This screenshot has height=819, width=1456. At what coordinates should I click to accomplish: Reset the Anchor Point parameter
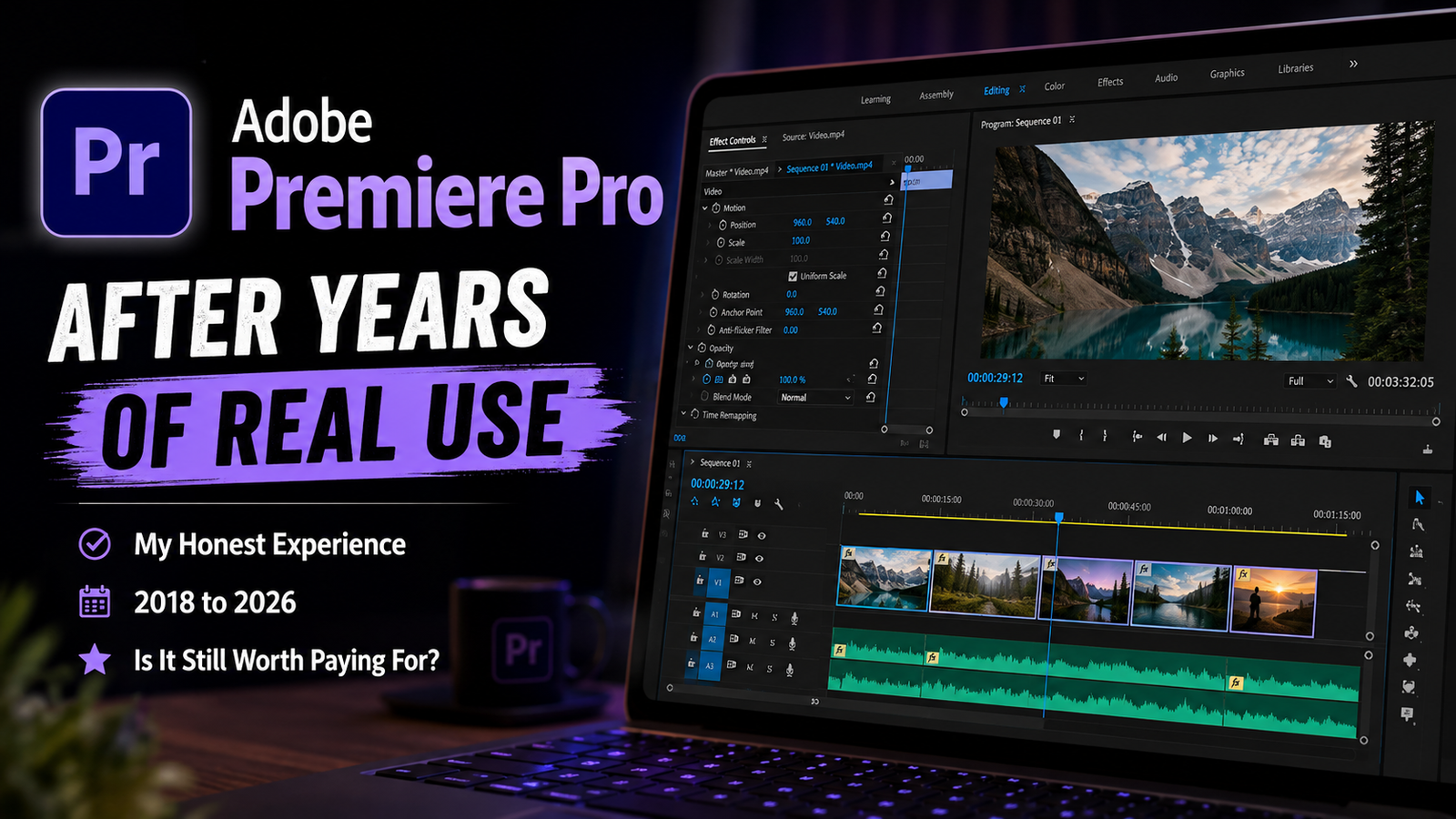click(879, 309)
